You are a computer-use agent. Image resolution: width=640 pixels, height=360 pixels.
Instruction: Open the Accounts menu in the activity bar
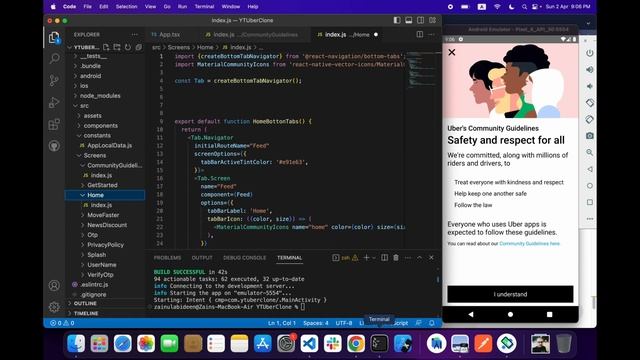54,285
